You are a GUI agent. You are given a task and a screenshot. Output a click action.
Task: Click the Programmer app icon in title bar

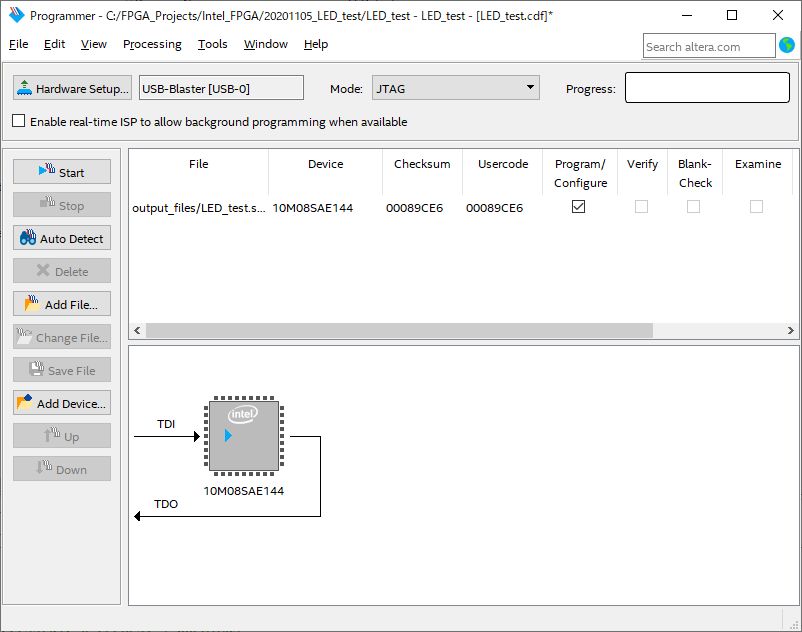click(16, 15)
